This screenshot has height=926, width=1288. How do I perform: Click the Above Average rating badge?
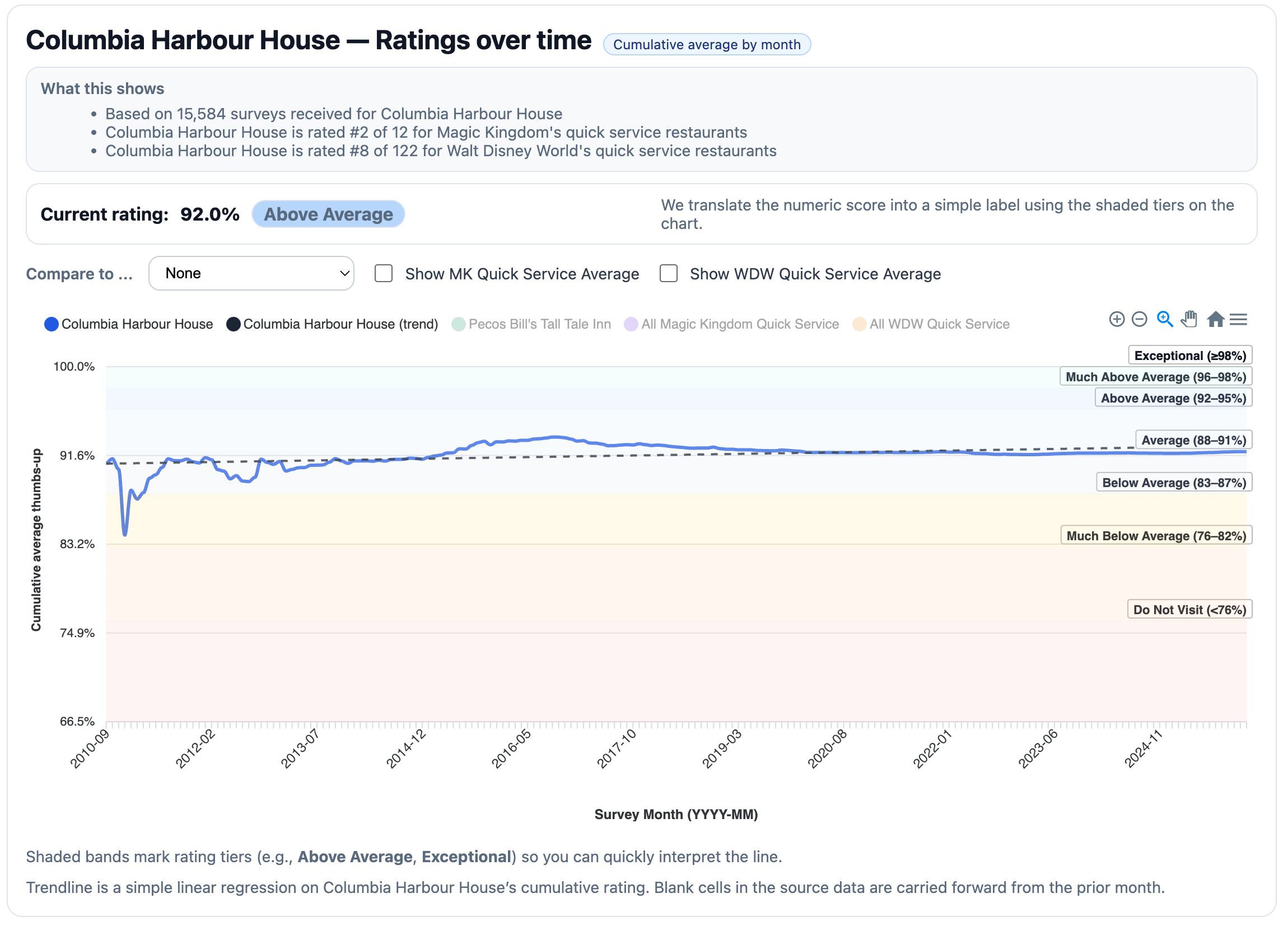(x=328, y=214)
